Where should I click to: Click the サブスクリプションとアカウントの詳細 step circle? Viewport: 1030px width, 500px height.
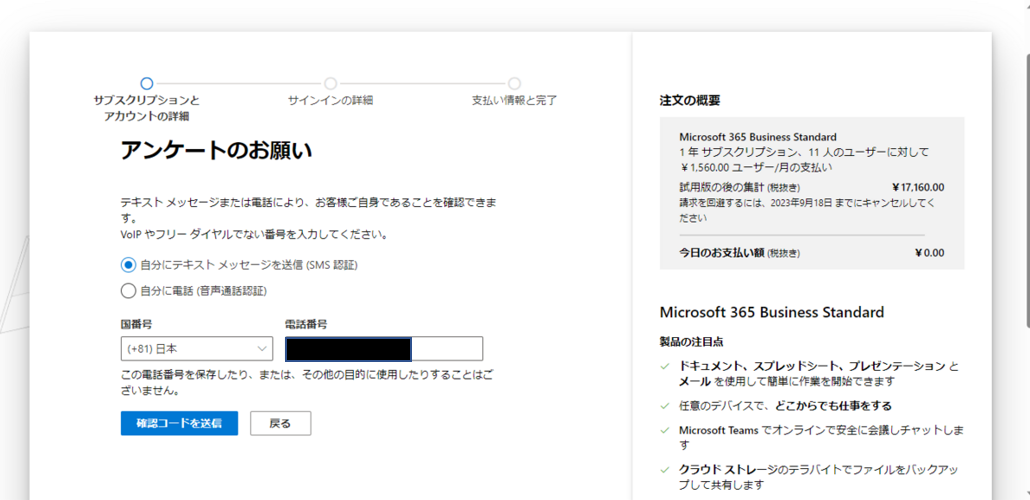point(146,83)
